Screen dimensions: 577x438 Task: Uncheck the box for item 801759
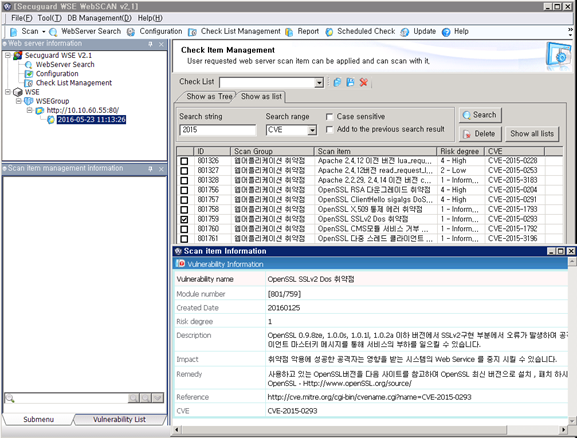pyautogui.click(x=184, y=219)
